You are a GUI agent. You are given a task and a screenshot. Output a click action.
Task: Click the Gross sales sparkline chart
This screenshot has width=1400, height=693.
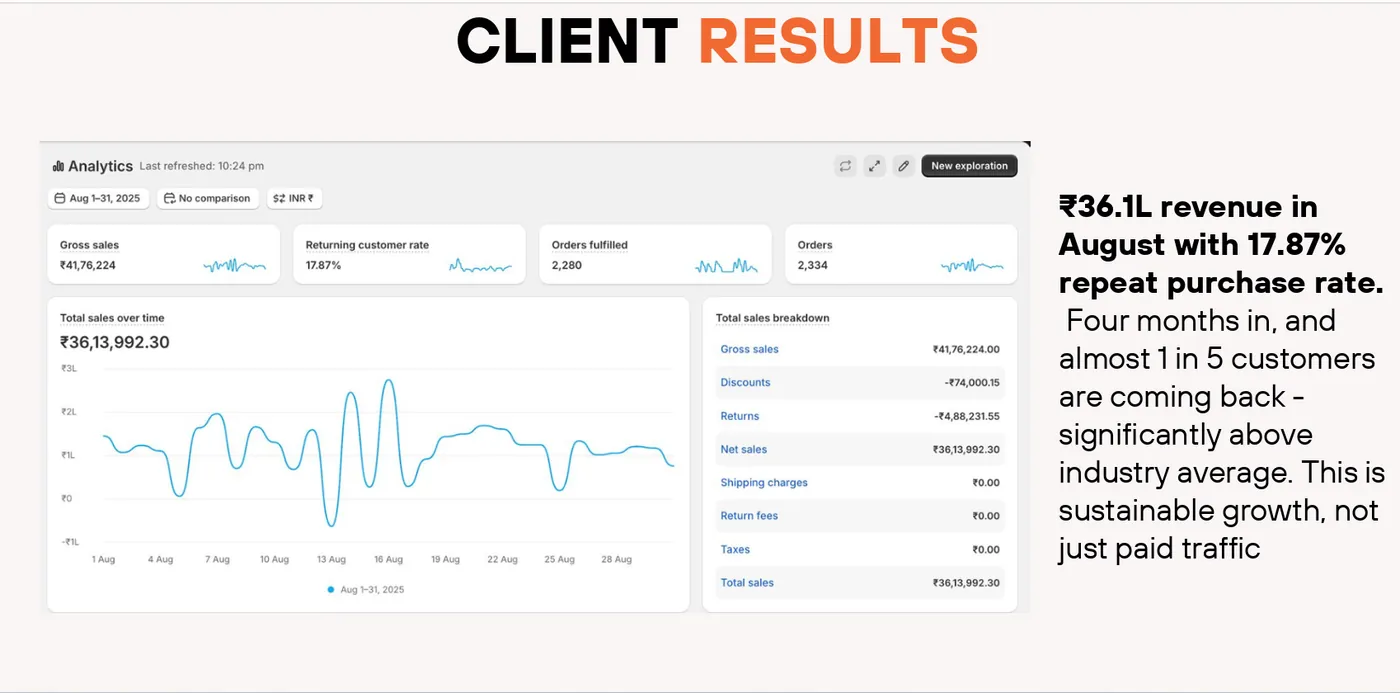pos(235,266)
